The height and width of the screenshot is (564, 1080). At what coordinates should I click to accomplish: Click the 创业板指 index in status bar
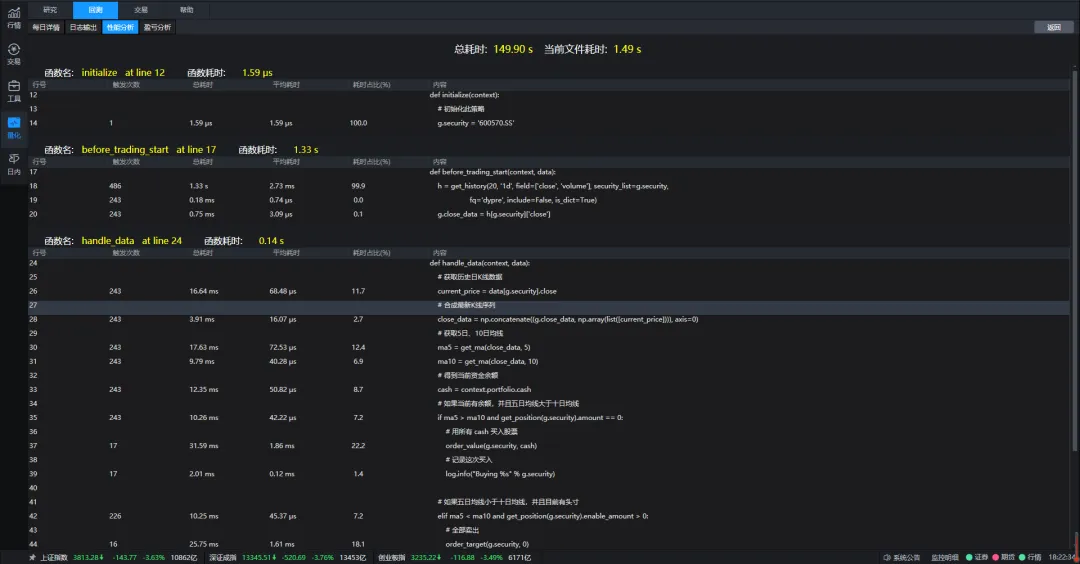point(391,558)
